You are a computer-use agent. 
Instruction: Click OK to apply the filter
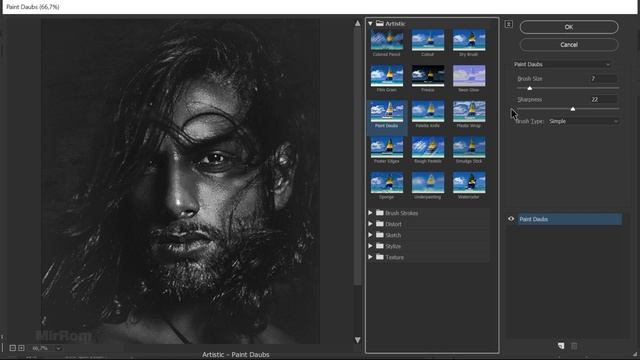point(569,27)
